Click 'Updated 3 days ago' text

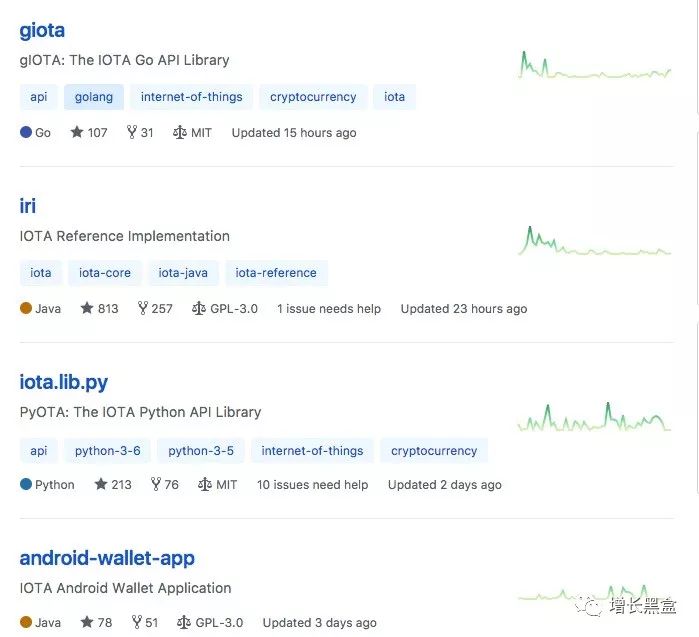tap(320, 622)
